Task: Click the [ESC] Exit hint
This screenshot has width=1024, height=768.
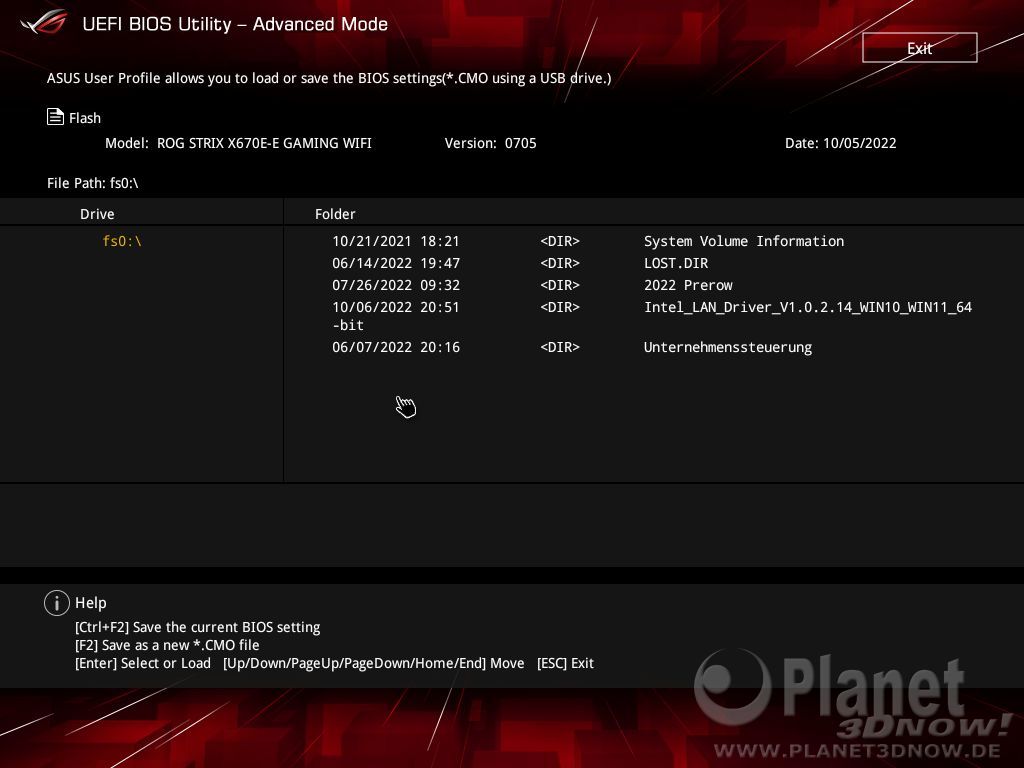Action: (566, 663)
